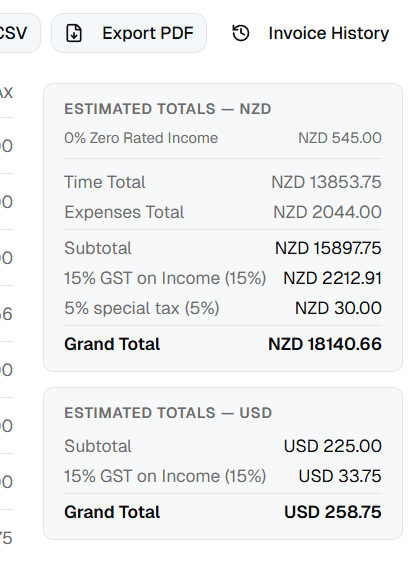Open Invoice History
Viewport: 418px width, 565px height.
[310, 33]
